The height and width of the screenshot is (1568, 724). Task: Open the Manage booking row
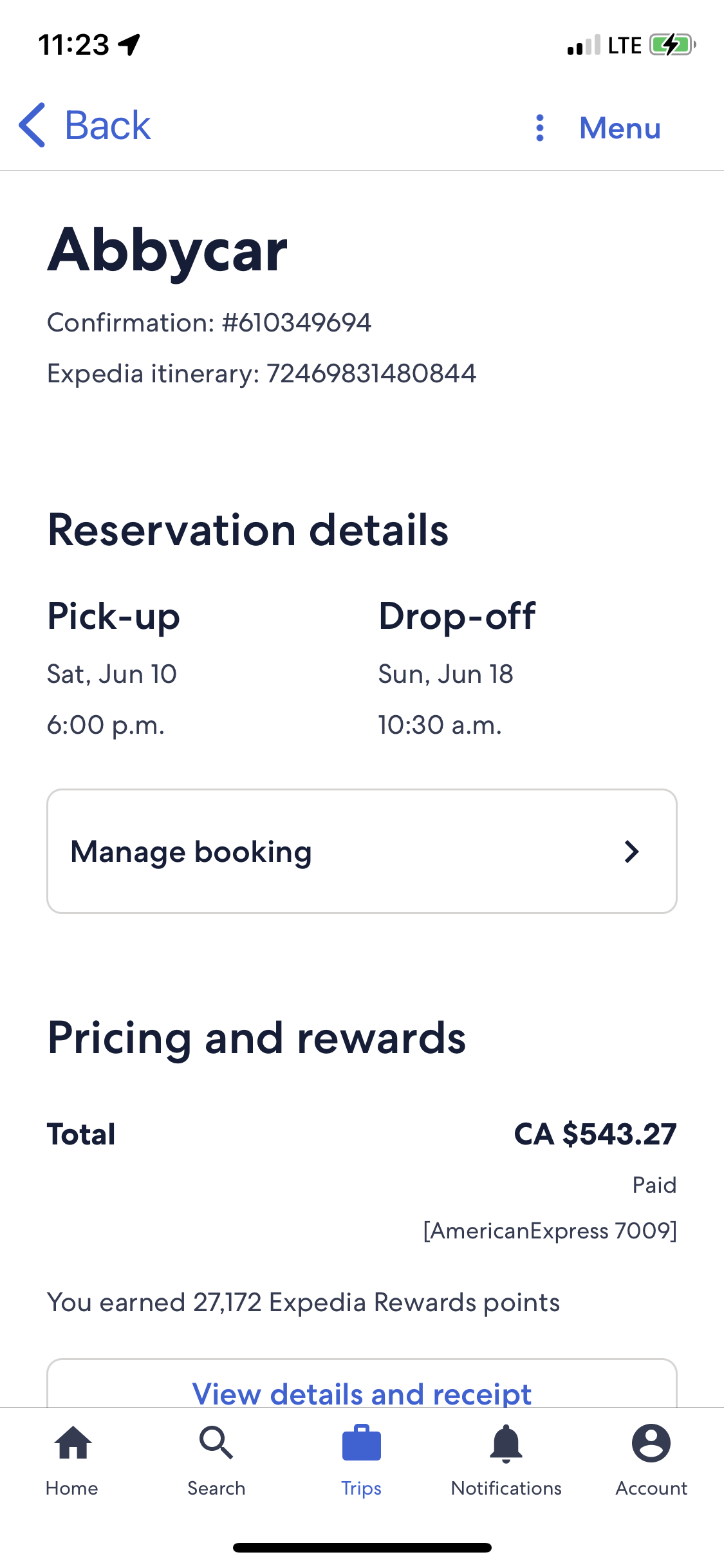362,851
